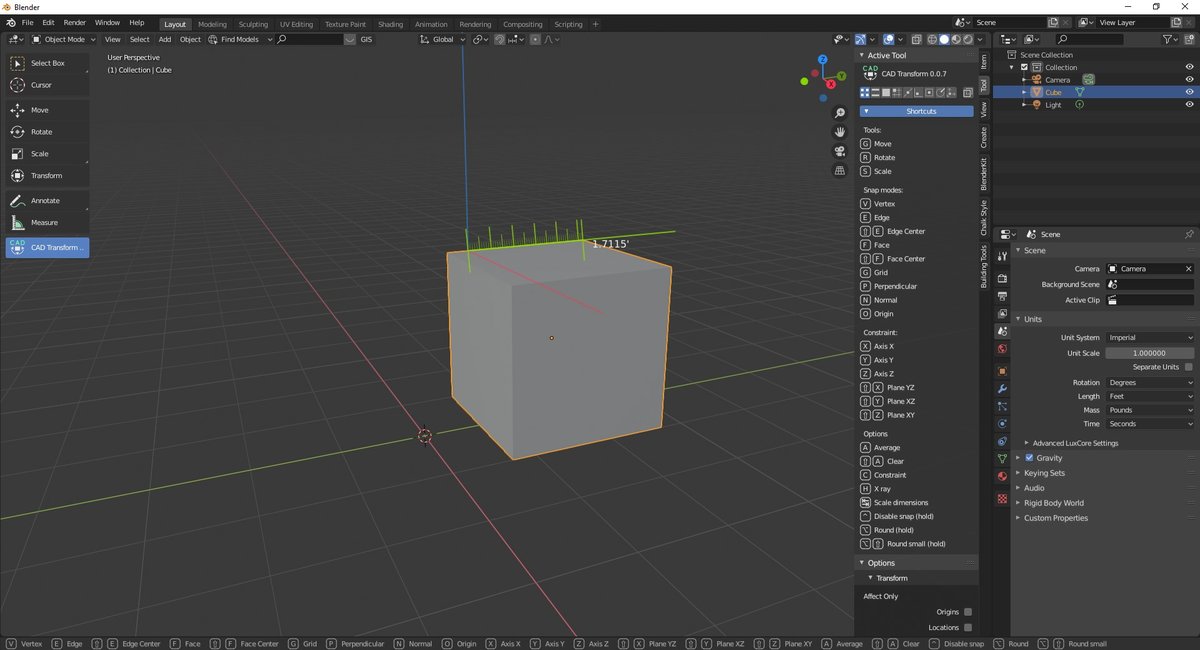Pick the Scale tool in left toolbar
The width and height of the screenshot is (1200, 650).
47,154
